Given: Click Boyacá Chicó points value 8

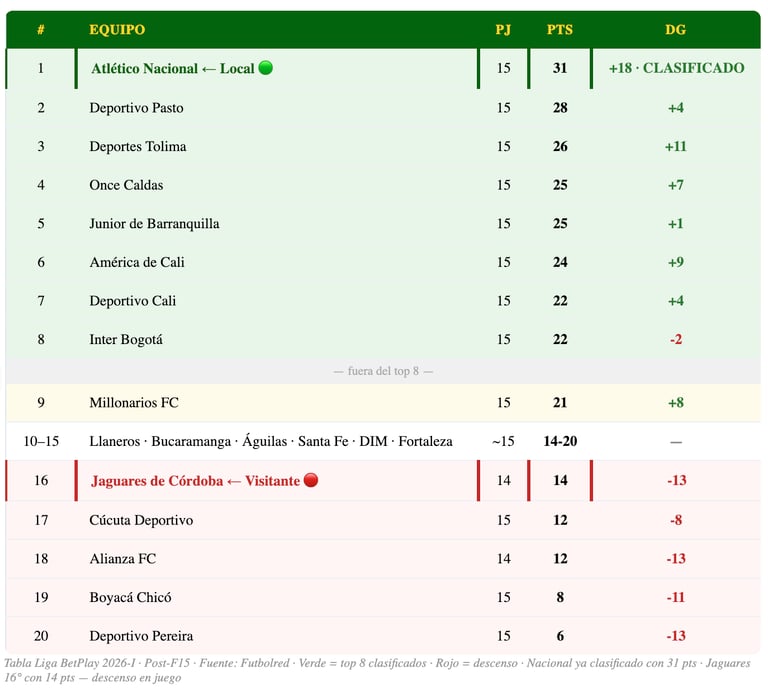Looking at the screenshot, I should [560, 597].
